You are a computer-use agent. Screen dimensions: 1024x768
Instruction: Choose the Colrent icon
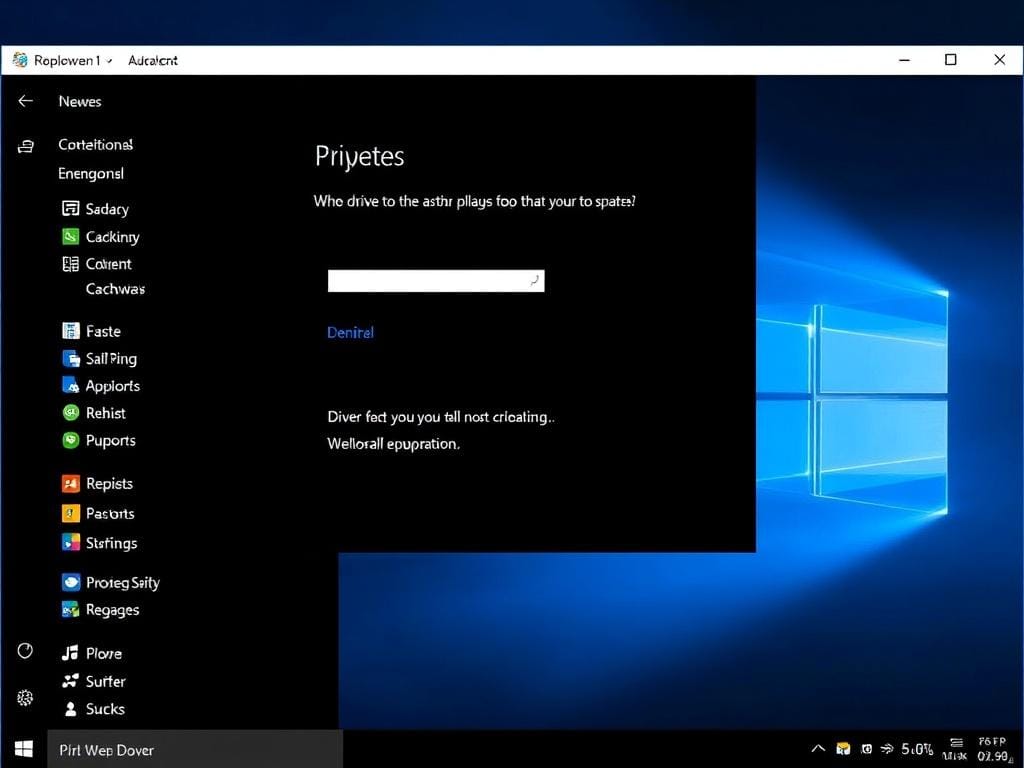pyautogui.click(x=71, y=264)
